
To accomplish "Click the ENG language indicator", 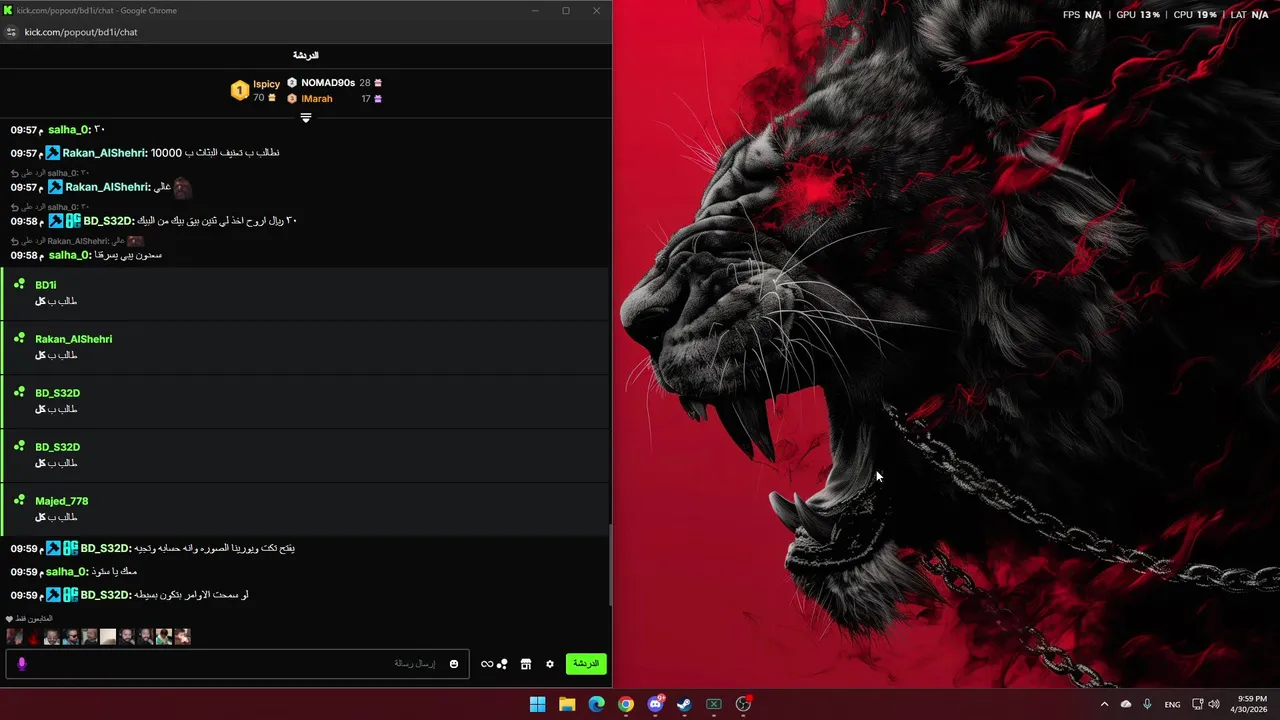I will click(1172, 704).
